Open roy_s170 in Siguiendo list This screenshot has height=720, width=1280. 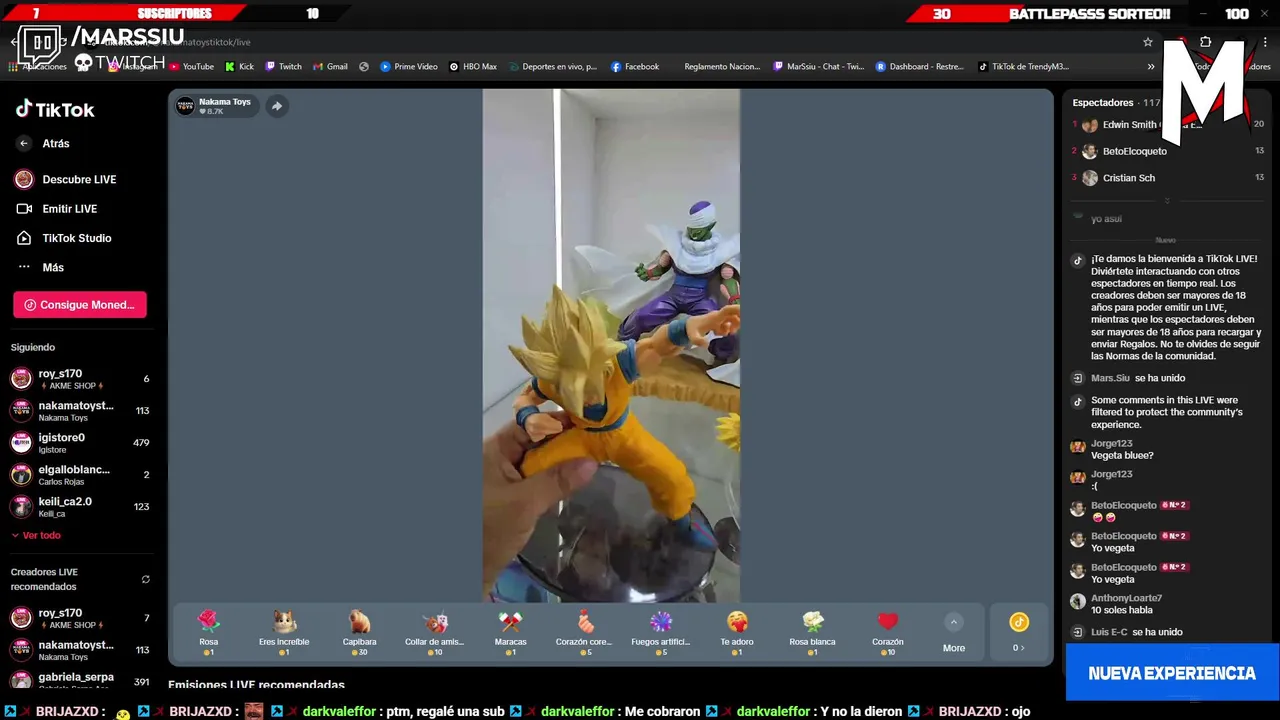click(x=80, y=379)
